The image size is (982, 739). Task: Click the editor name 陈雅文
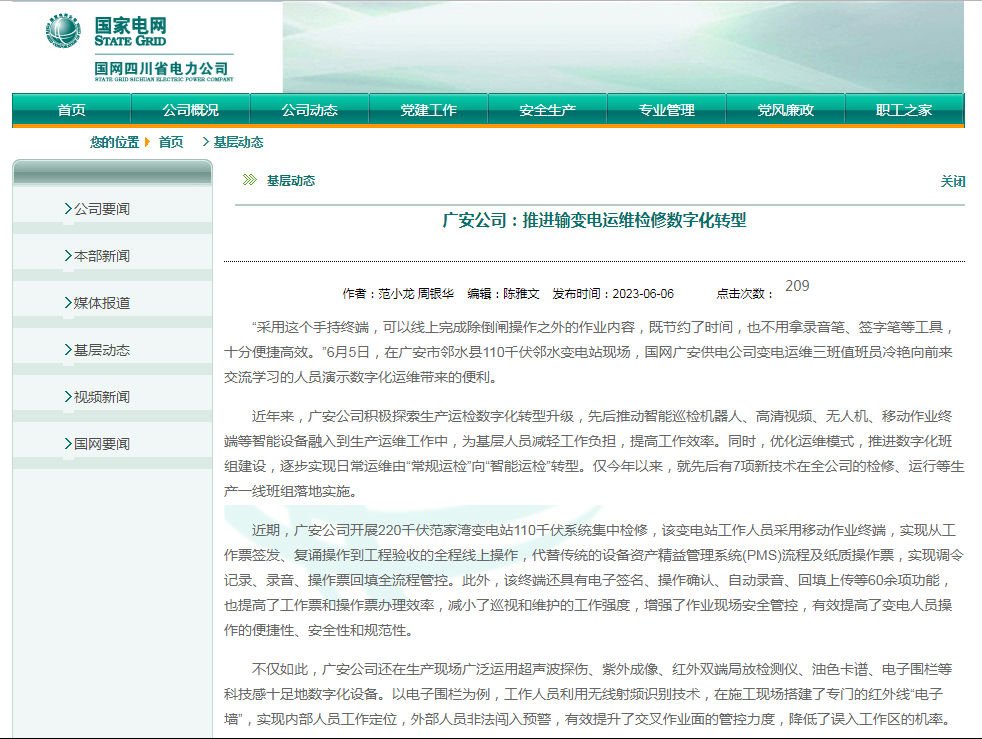(521, 294)
